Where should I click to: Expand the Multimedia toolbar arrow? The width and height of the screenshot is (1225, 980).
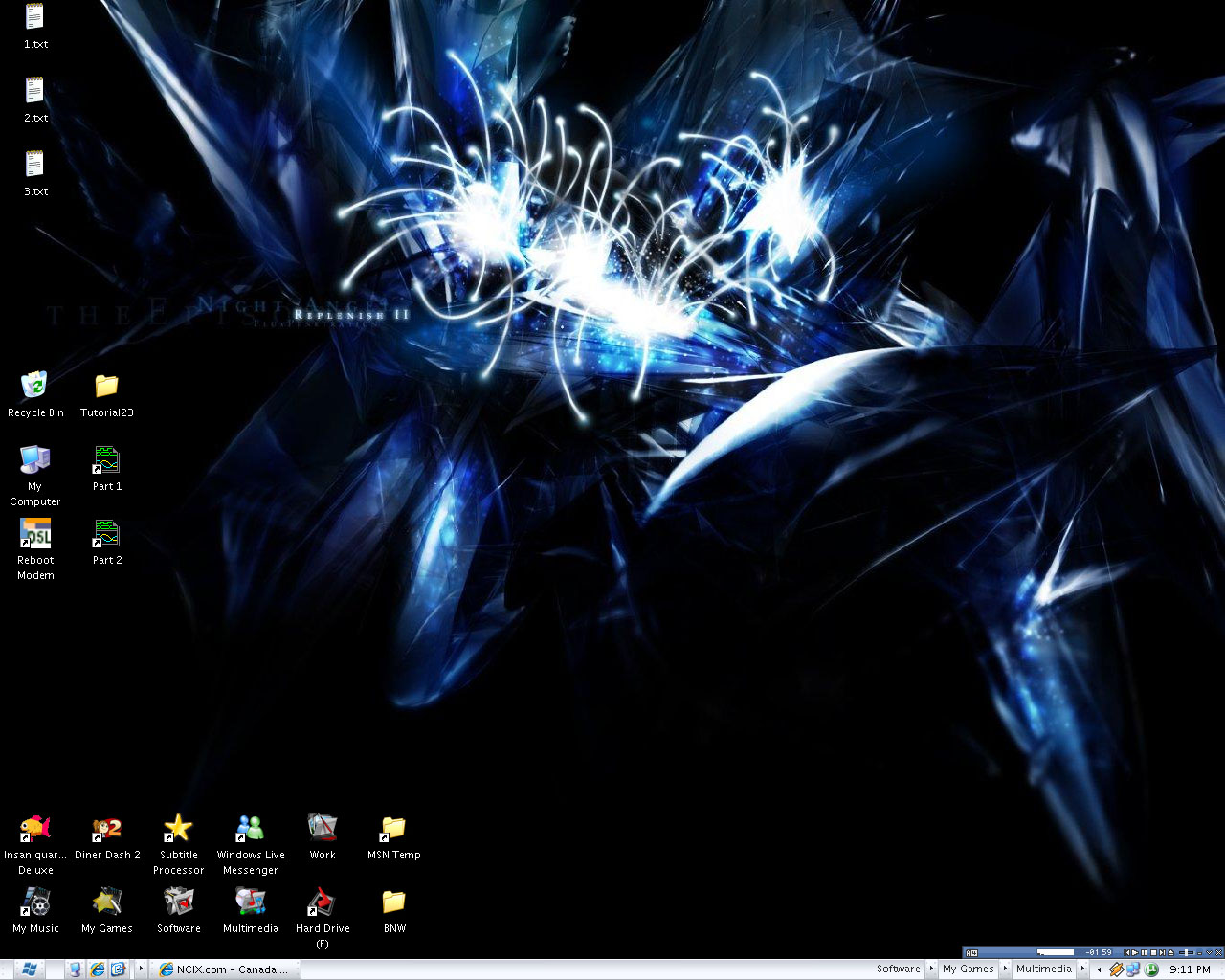click(x=1082, y=969)
